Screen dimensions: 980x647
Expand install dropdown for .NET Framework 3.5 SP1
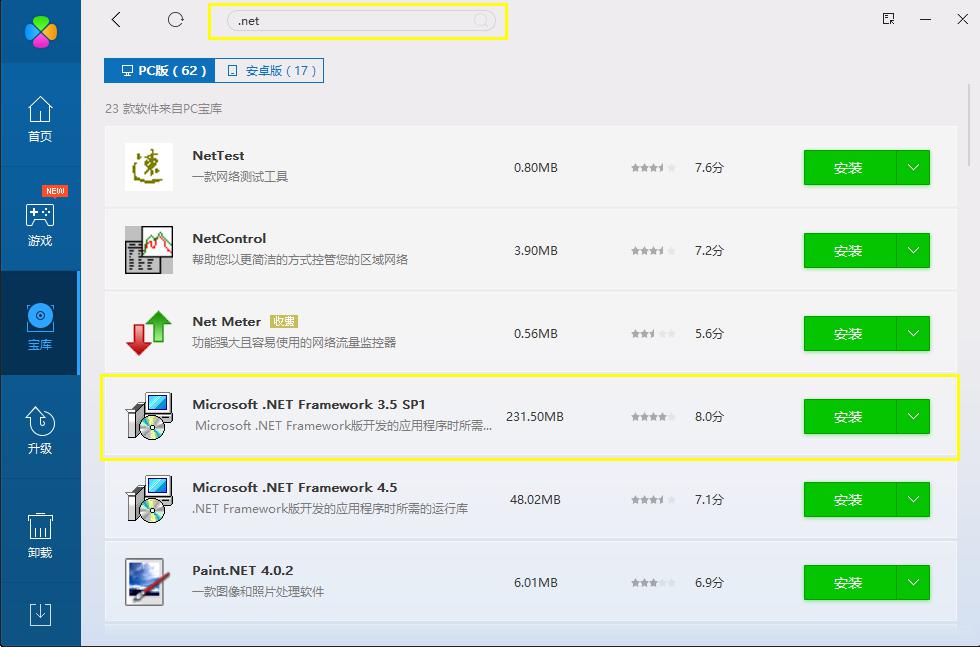912,416
